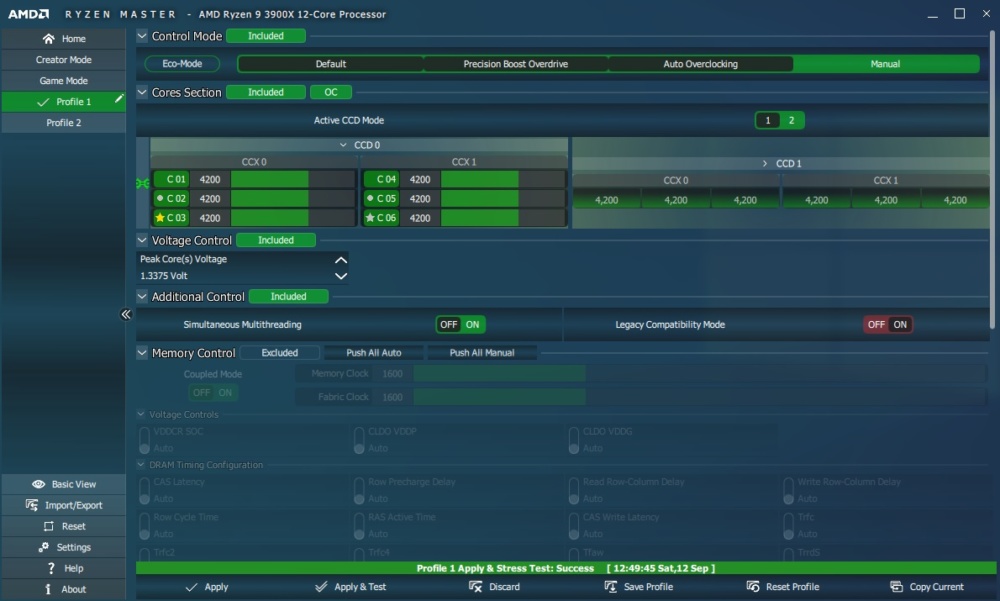Click the Reset square icon in sidebar
The width and height of the screenshot is (1000, 601).
pyautogui.click(x=48, y=526)
